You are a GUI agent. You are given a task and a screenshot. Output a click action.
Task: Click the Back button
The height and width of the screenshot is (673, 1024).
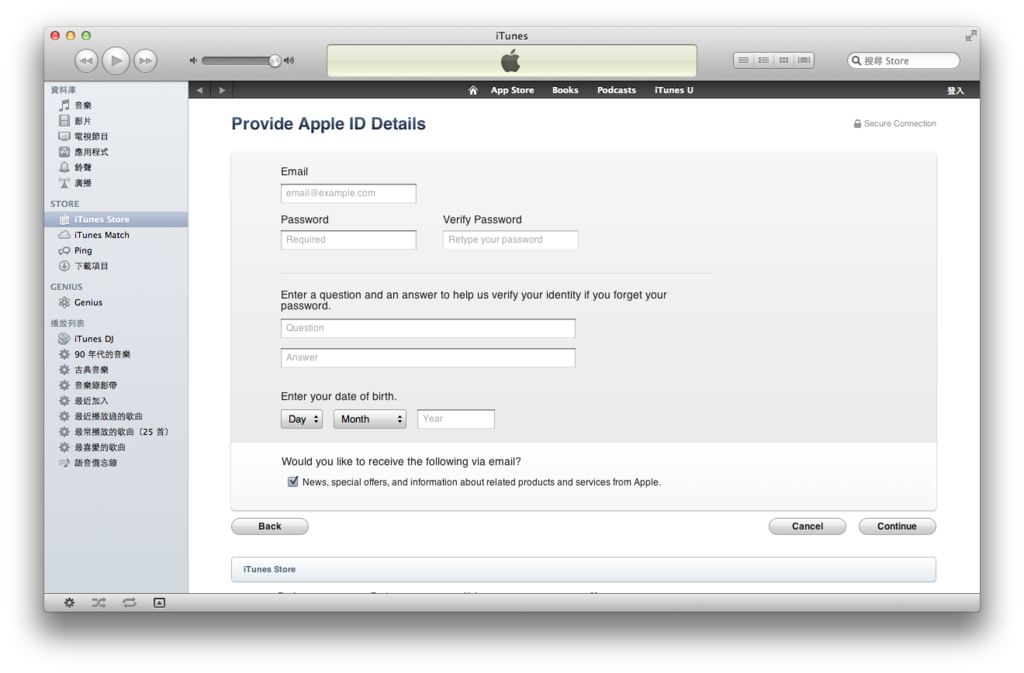pyautogui.click(x=270, y=526)
